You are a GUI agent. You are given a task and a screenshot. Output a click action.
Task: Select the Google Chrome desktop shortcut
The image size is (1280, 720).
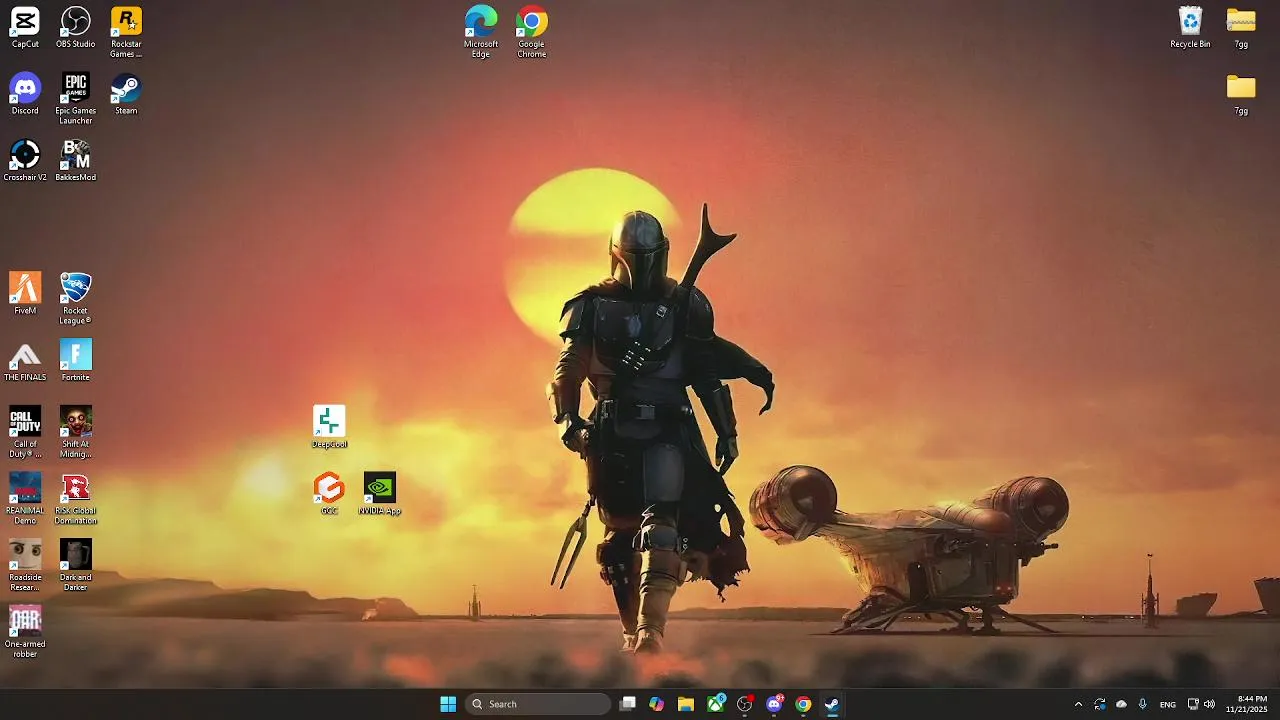(532, 32)
